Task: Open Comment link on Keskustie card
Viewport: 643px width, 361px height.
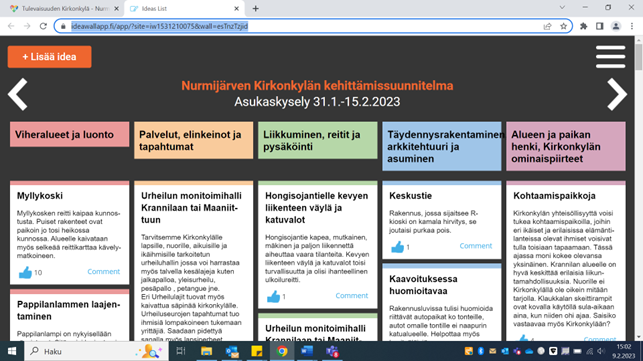Action: 476,246
